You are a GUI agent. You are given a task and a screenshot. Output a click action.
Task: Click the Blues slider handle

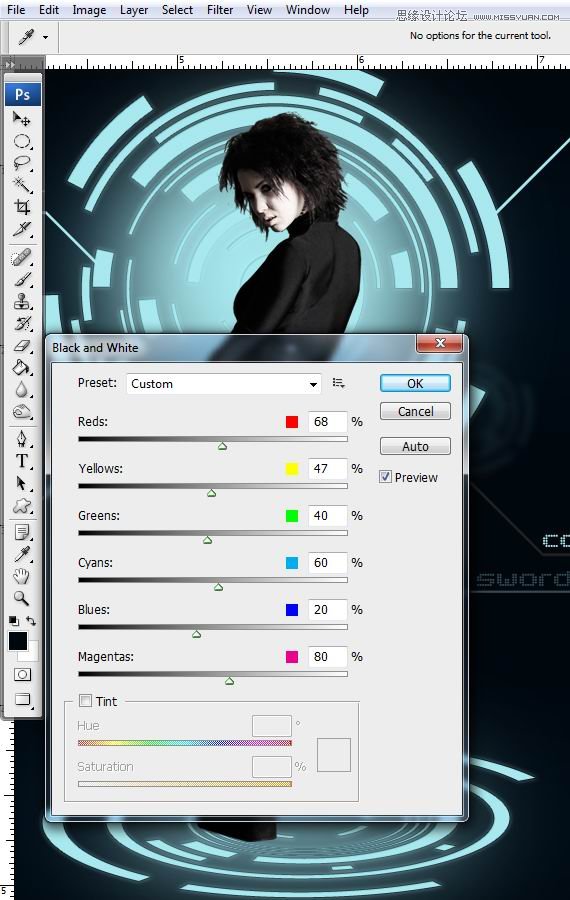point(196,634)
